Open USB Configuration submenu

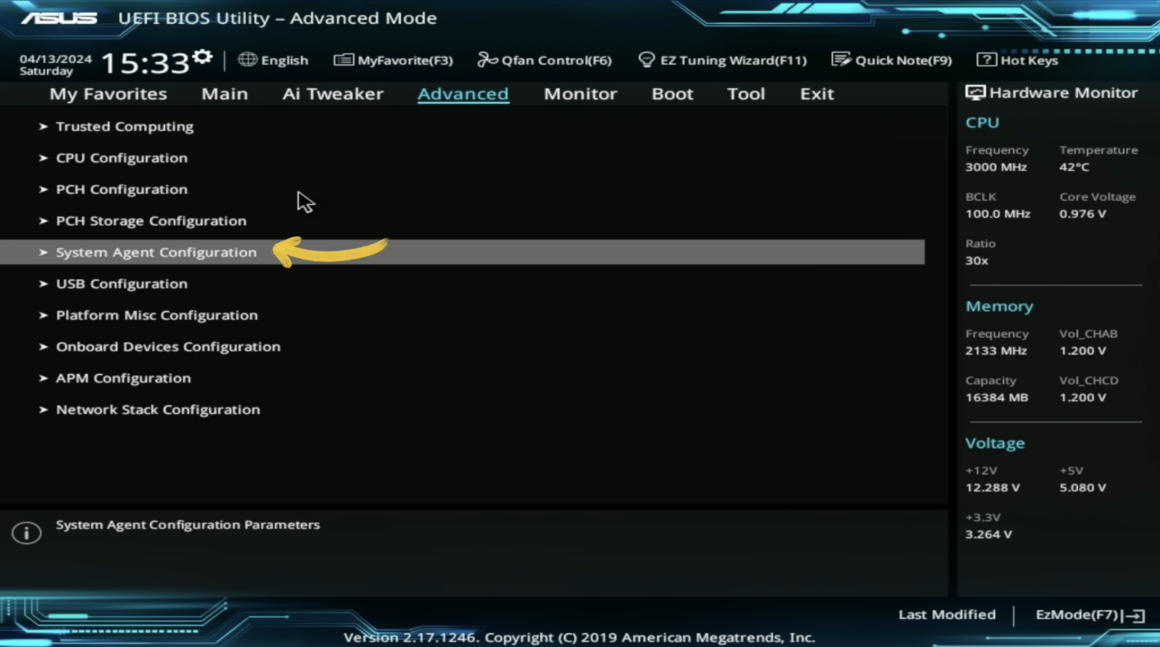tap(122, 284)
